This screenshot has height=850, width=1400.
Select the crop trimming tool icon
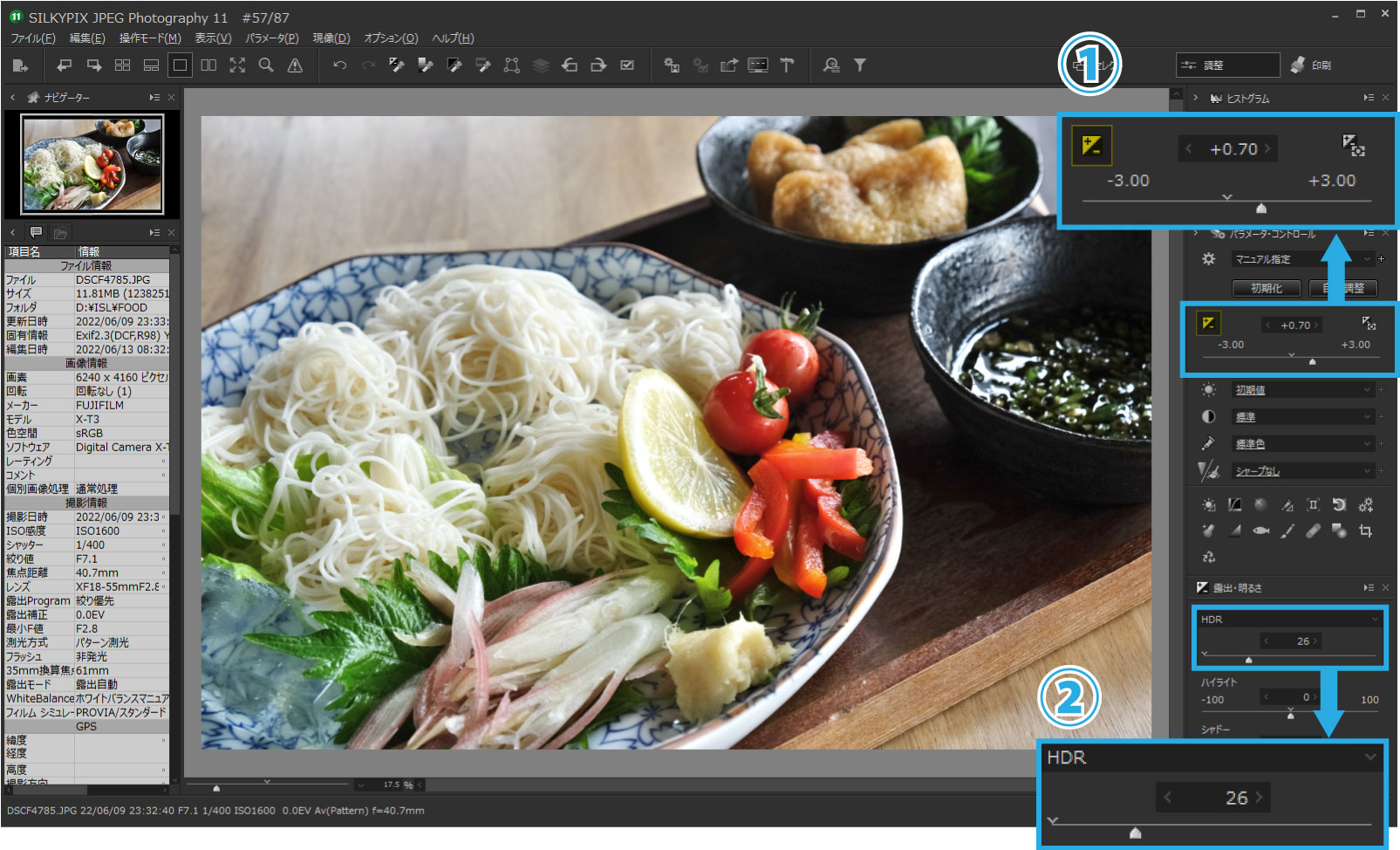coord(1365,531)
